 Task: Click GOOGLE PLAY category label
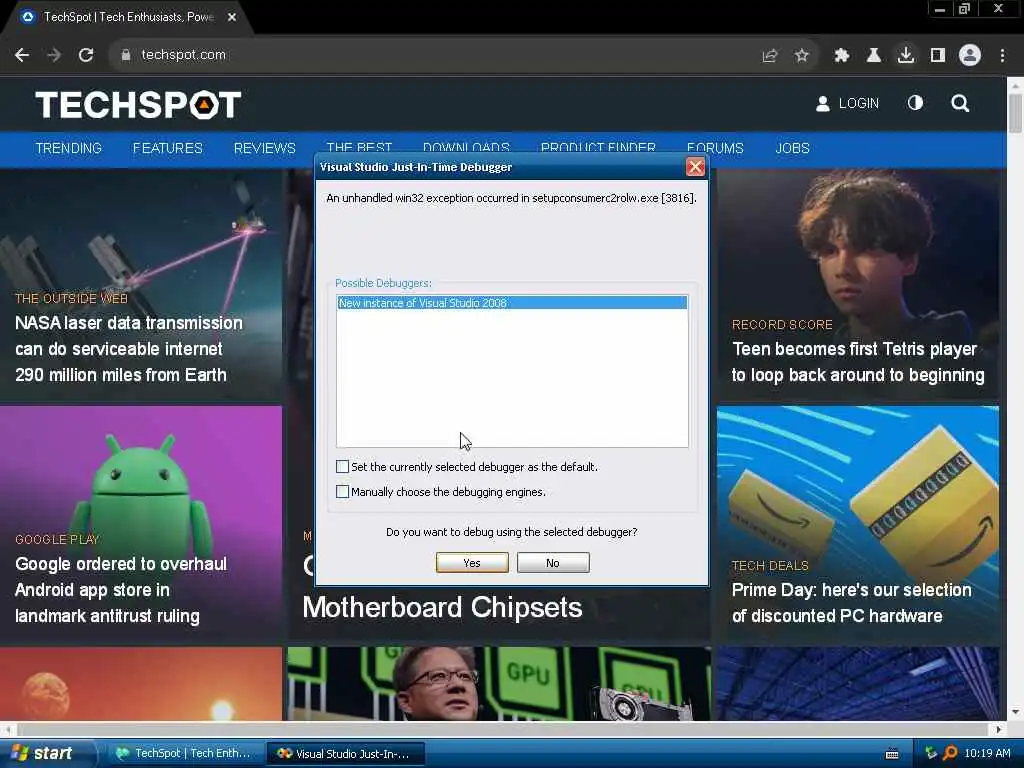coord(57,539)
